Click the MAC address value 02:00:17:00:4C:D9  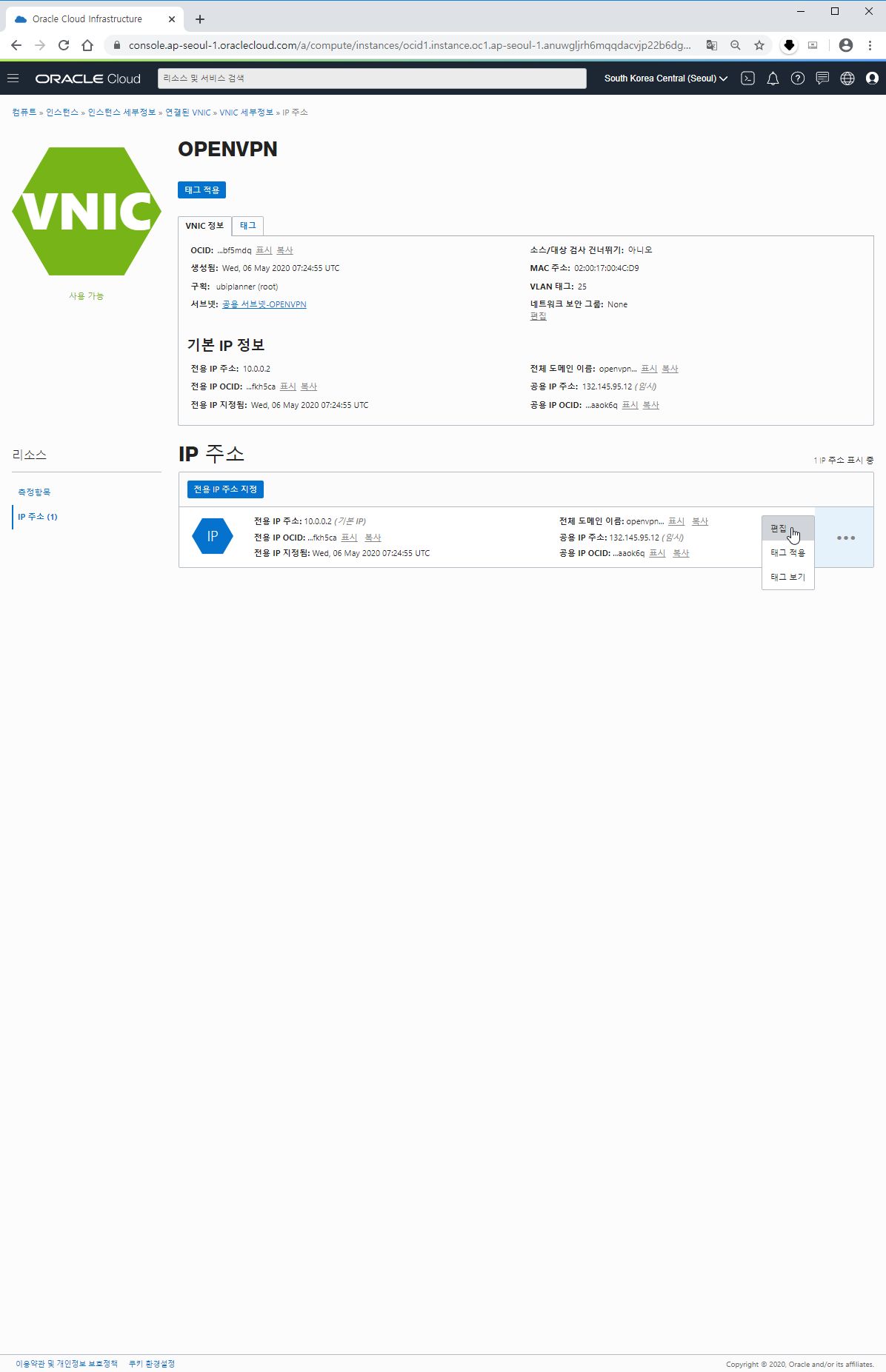(606, 268)
